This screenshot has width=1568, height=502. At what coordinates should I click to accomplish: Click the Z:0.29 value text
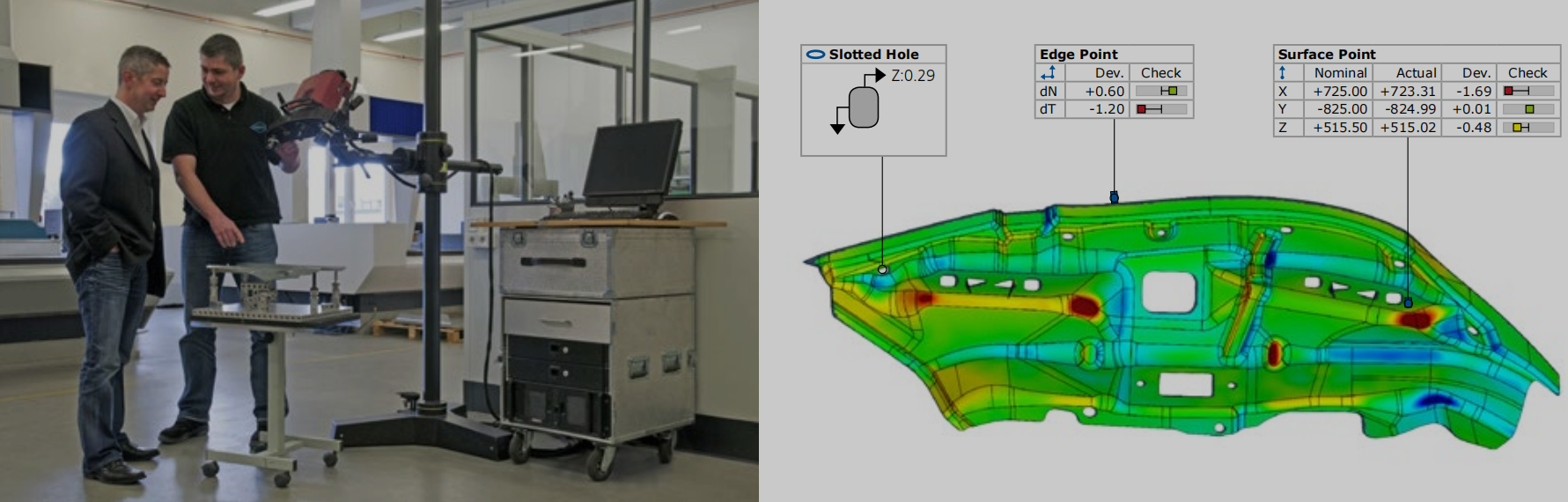click(913, 76)
